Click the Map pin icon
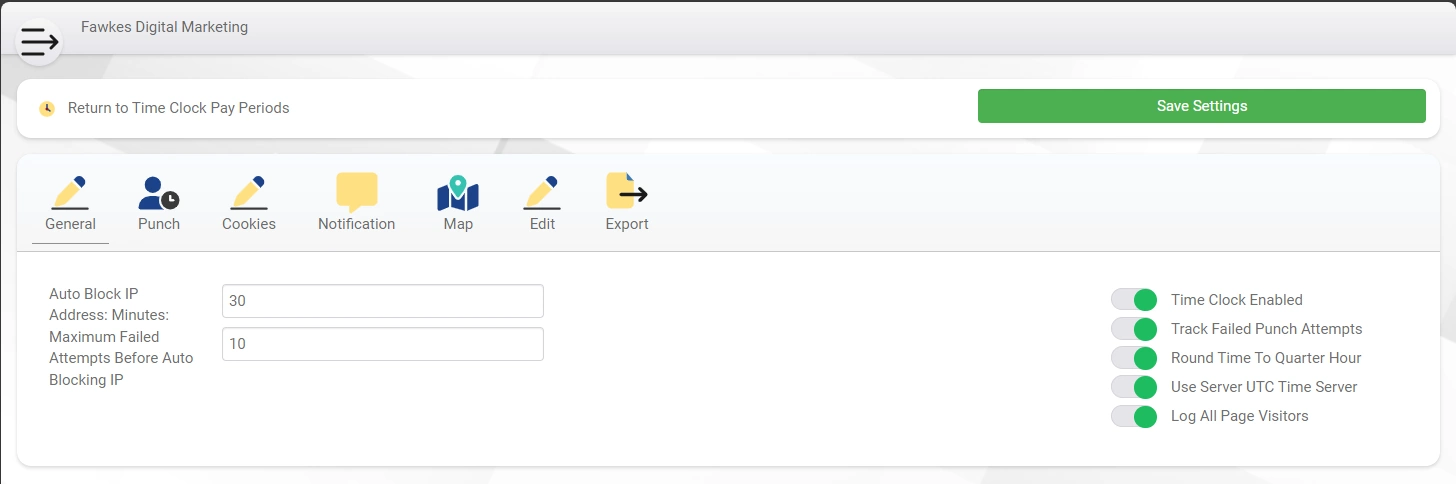The image size is (1456, 484). [458, 192]
